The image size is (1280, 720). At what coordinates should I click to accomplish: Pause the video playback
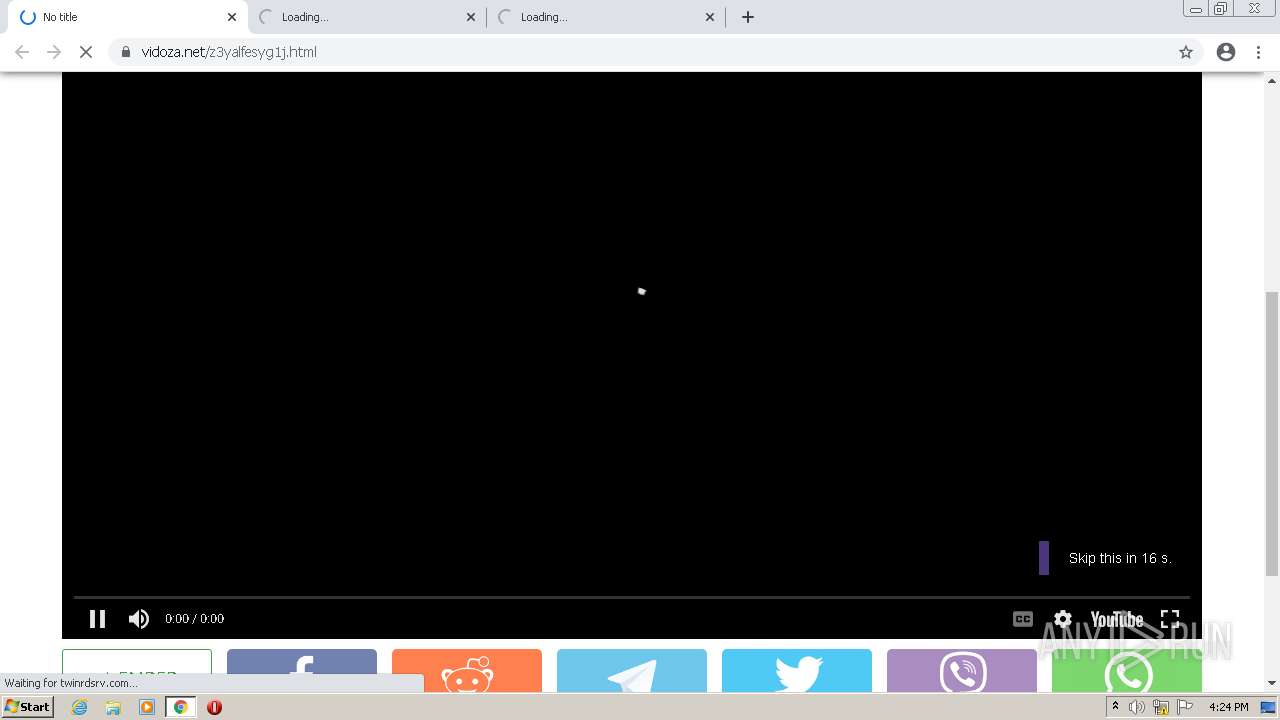pyautogui.click(x=97, y=619)
